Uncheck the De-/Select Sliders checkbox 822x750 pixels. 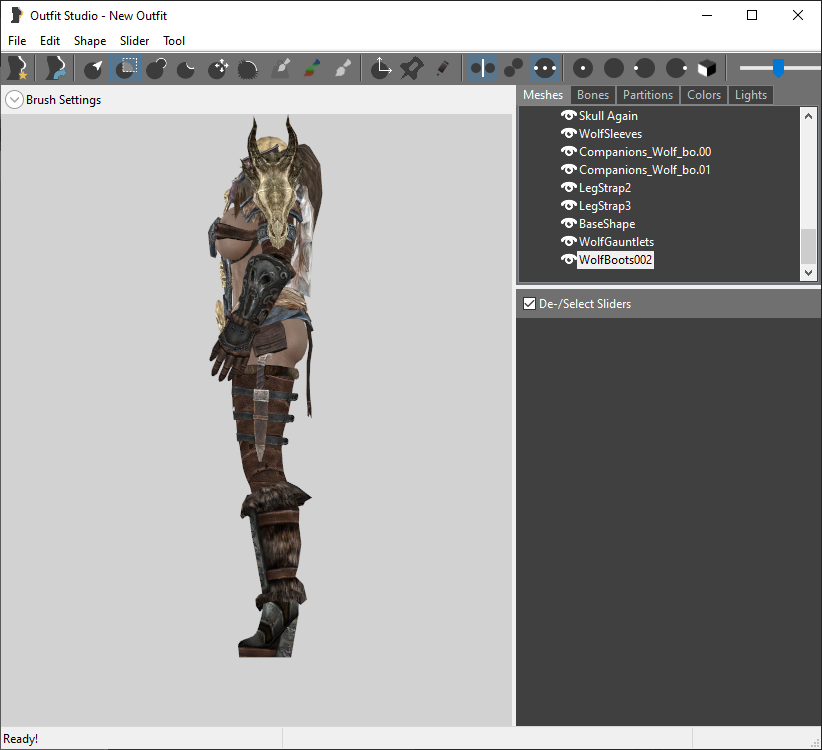pyautogui.click(x=529, y=303)
